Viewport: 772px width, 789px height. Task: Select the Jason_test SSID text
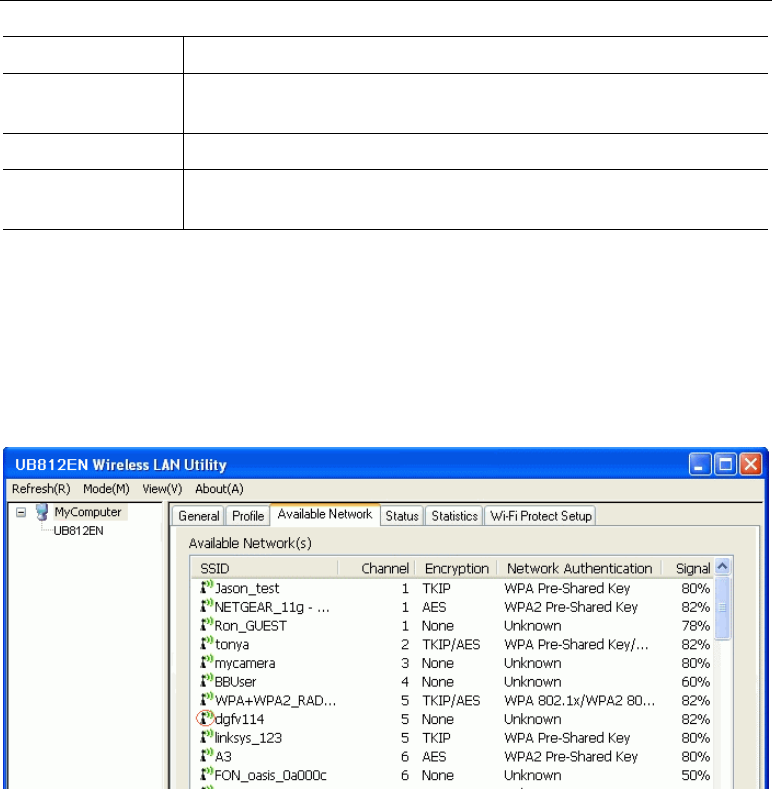pos(247,588)
